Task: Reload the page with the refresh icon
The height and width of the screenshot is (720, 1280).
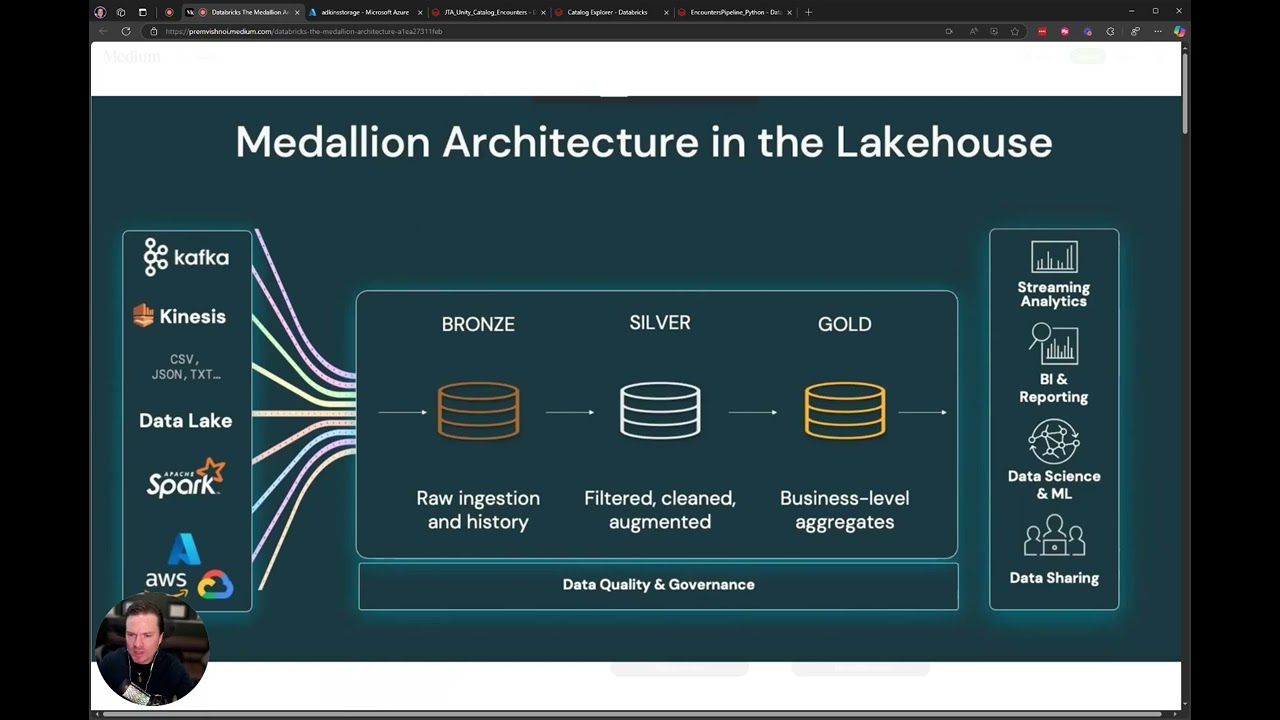Action: click(x=126, y=31)
